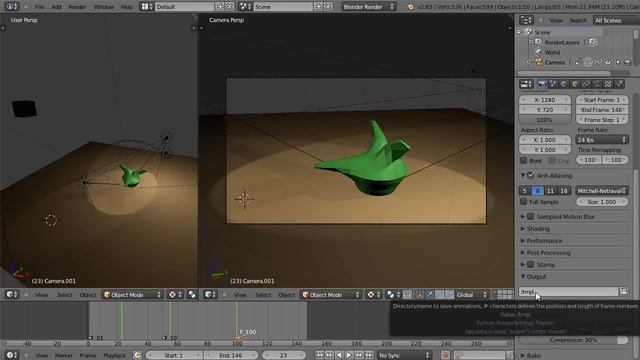Toggle the auto keyframe record button

pyautogui.click(x=445, y=355)
